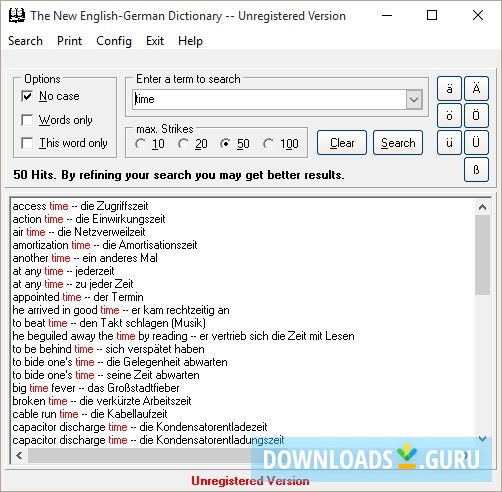This screenshot has width=502, height=492.
Task: Click results scrollbar up arrow
Action: point(482,207)
